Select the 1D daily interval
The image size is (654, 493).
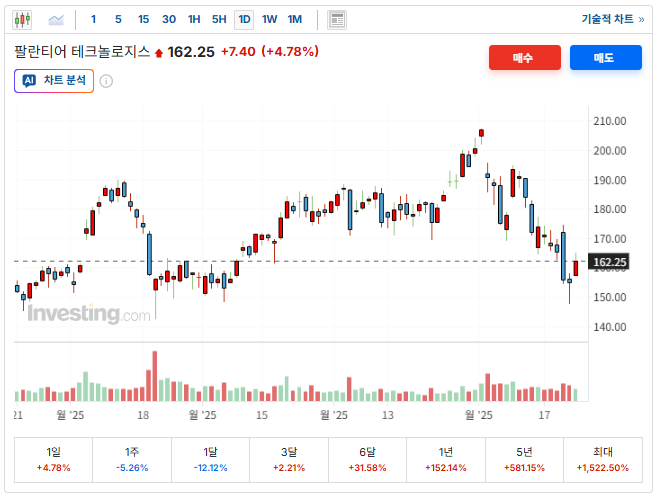244,20
